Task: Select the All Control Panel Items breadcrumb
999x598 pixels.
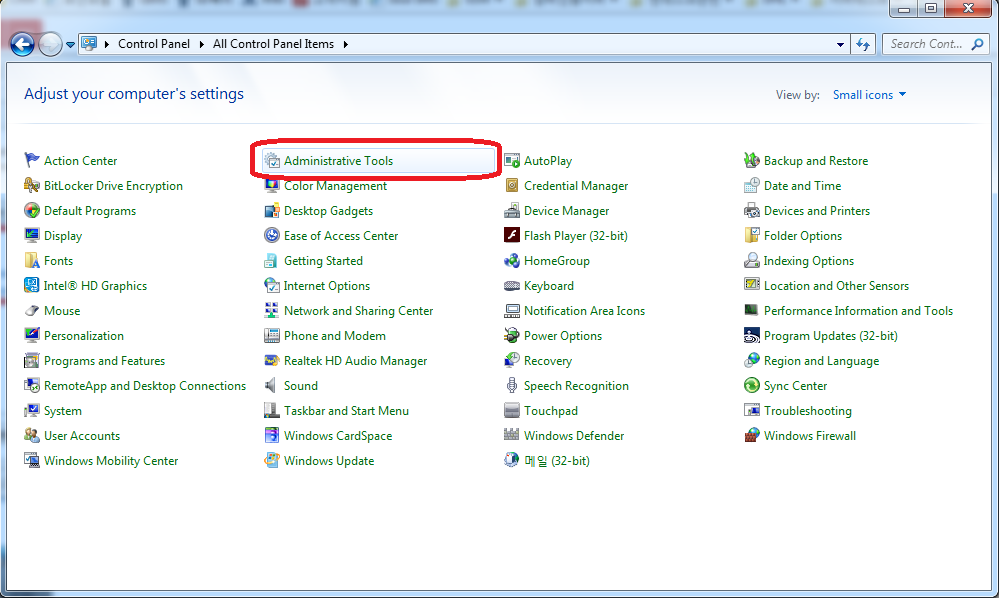Action: pos(273,44)
